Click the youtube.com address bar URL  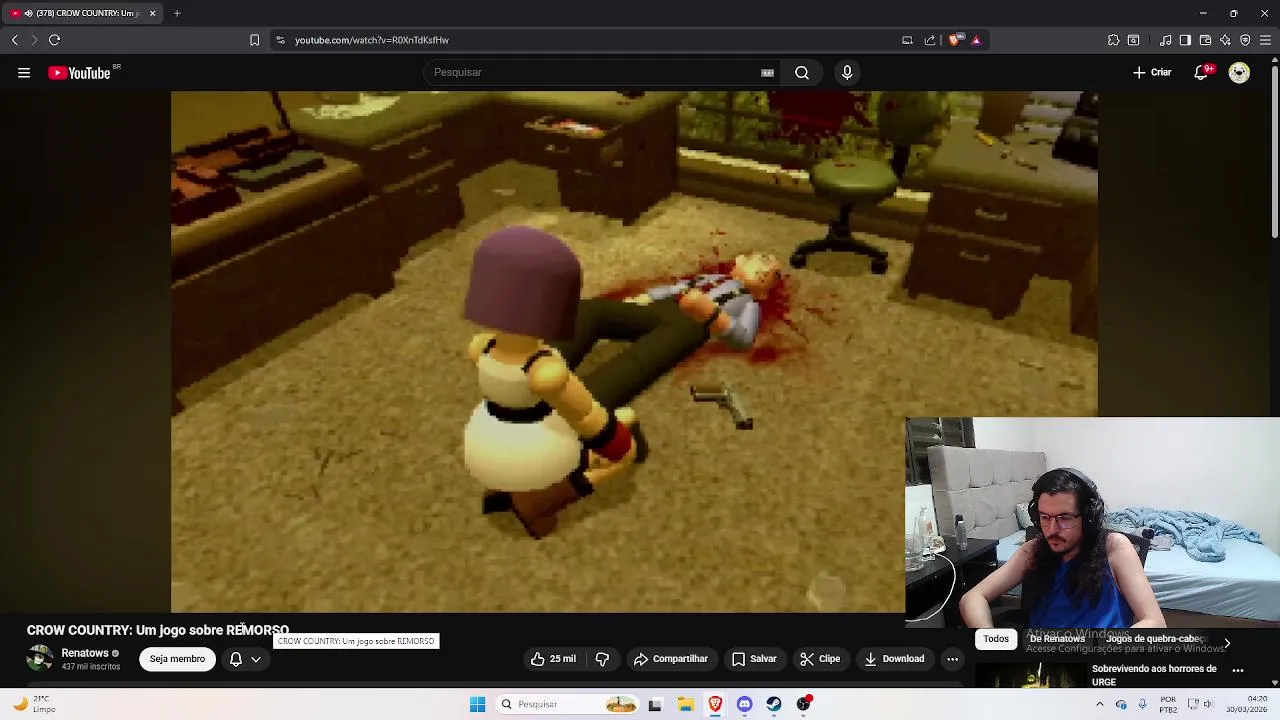(371, 40)
